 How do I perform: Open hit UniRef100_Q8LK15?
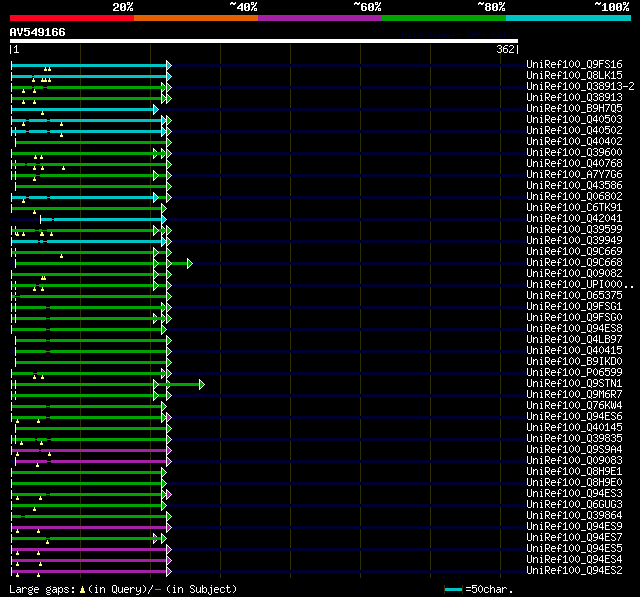pos(574,75)
